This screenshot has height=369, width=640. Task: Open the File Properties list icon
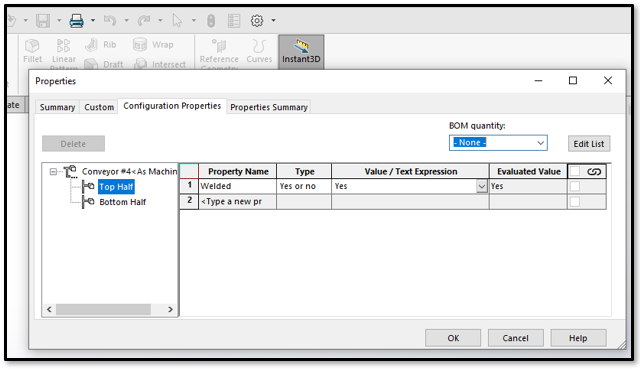click(234, 20)
